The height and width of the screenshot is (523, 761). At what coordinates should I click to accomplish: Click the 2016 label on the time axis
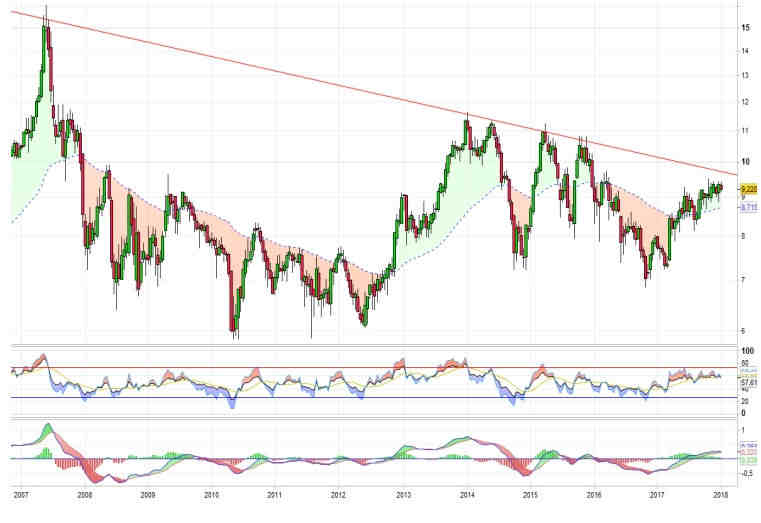[594, 495]
